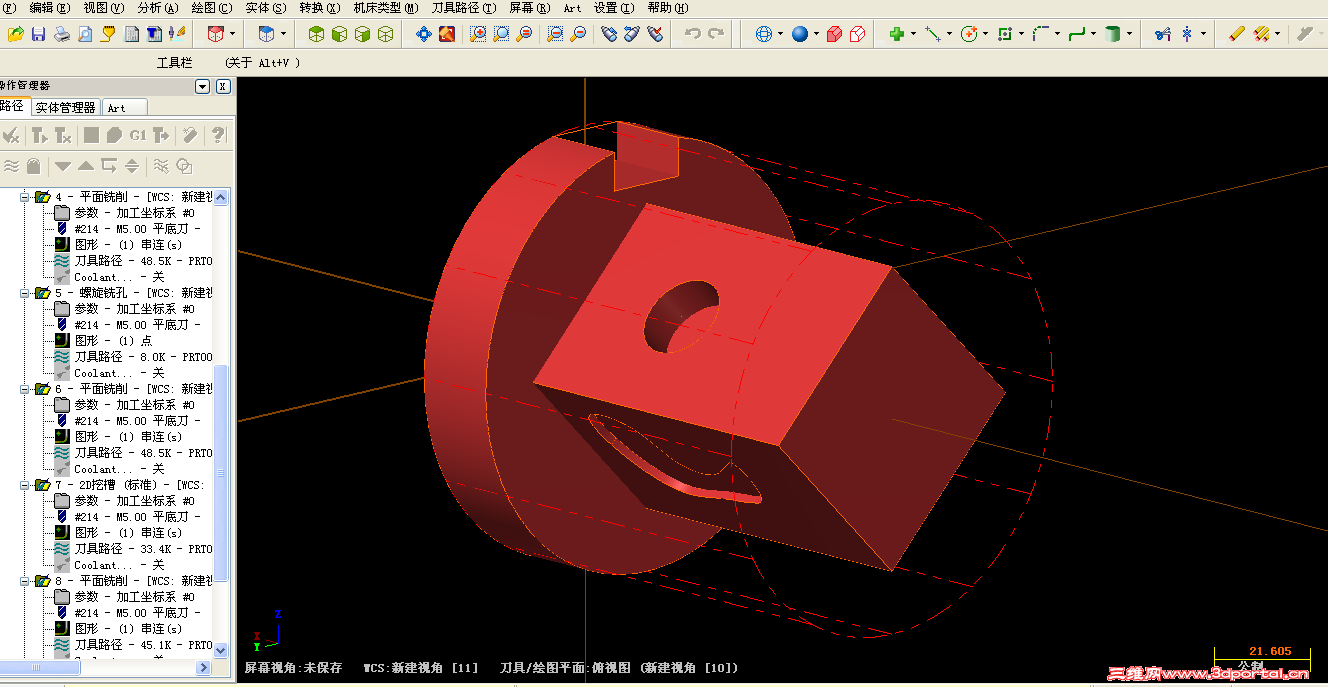
Task: Click the redo arrow icon
Action: 716,34
